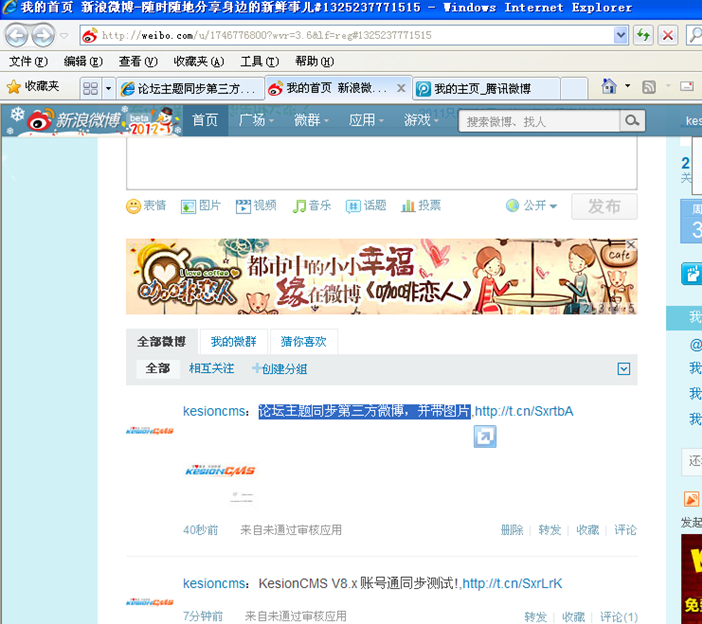Expand the address bar history dropdown
The height and width of the screenshot is (624, 702).
coord(621,35)
